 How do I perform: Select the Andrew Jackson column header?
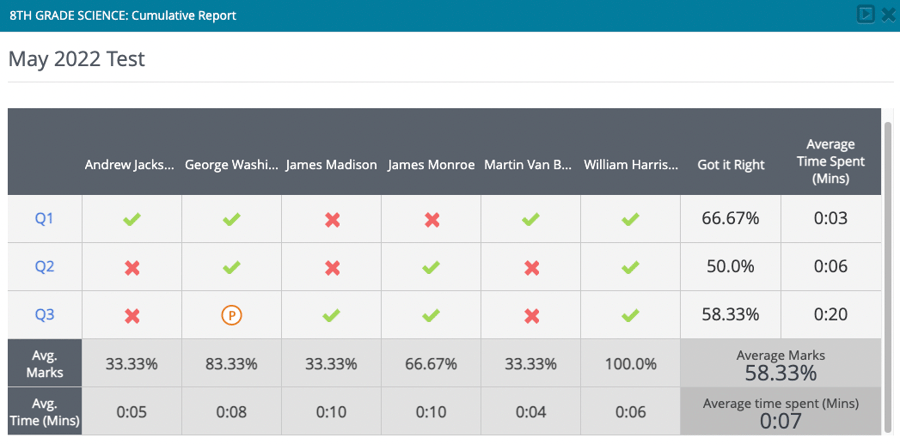tap(131, 165)
